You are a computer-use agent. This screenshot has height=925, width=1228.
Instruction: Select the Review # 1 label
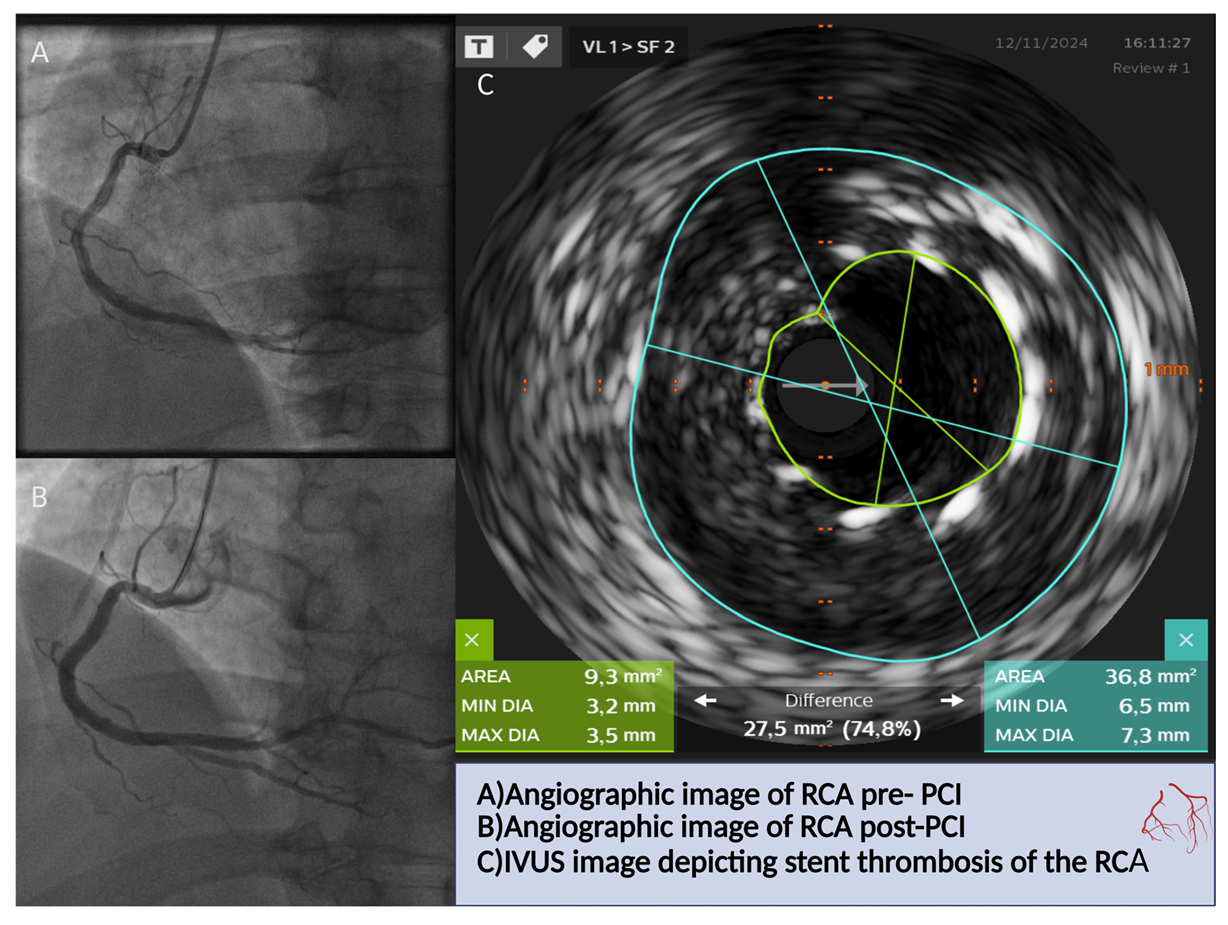coord(1151,68)
